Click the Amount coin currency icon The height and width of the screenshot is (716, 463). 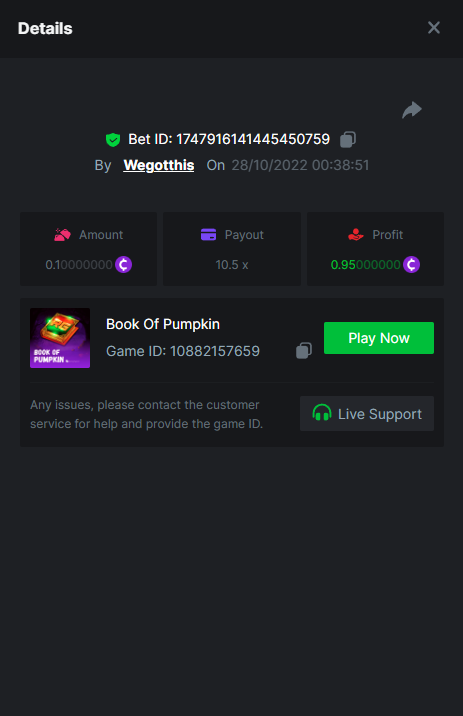click(123, 264)
